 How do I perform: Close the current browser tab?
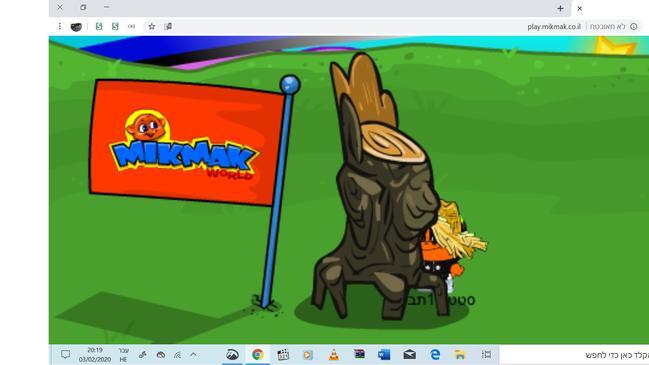click(x=579, y=8)
